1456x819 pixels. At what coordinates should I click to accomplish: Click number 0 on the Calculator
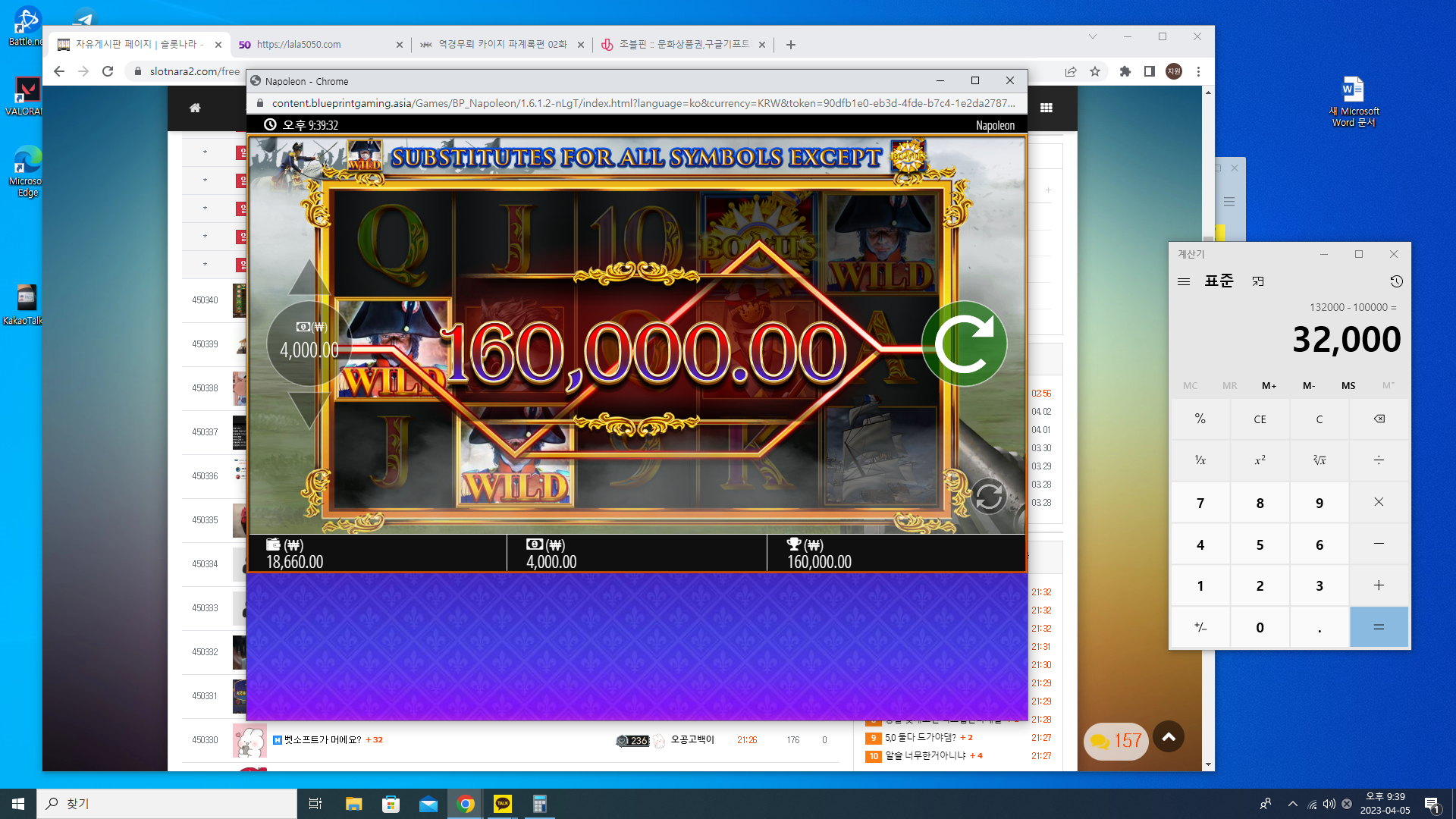(1260, 627)
